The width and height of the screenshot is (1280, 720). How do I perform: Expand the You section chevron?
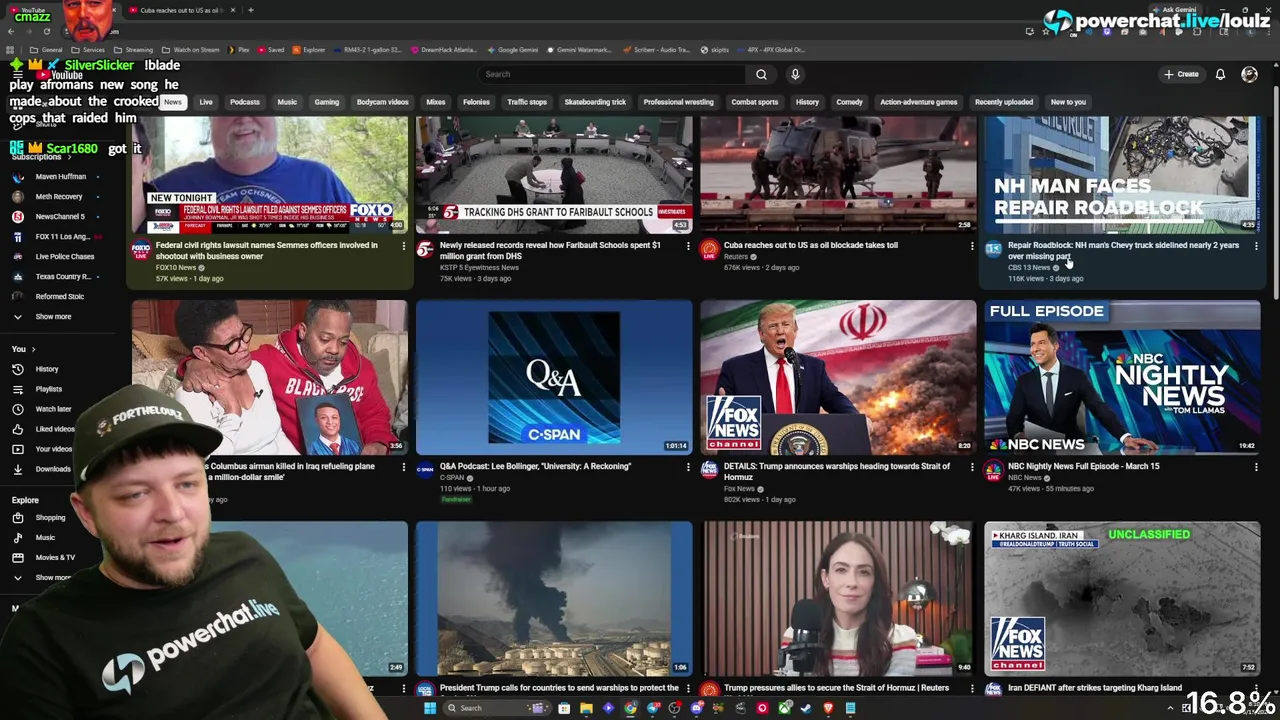[33, 349]
